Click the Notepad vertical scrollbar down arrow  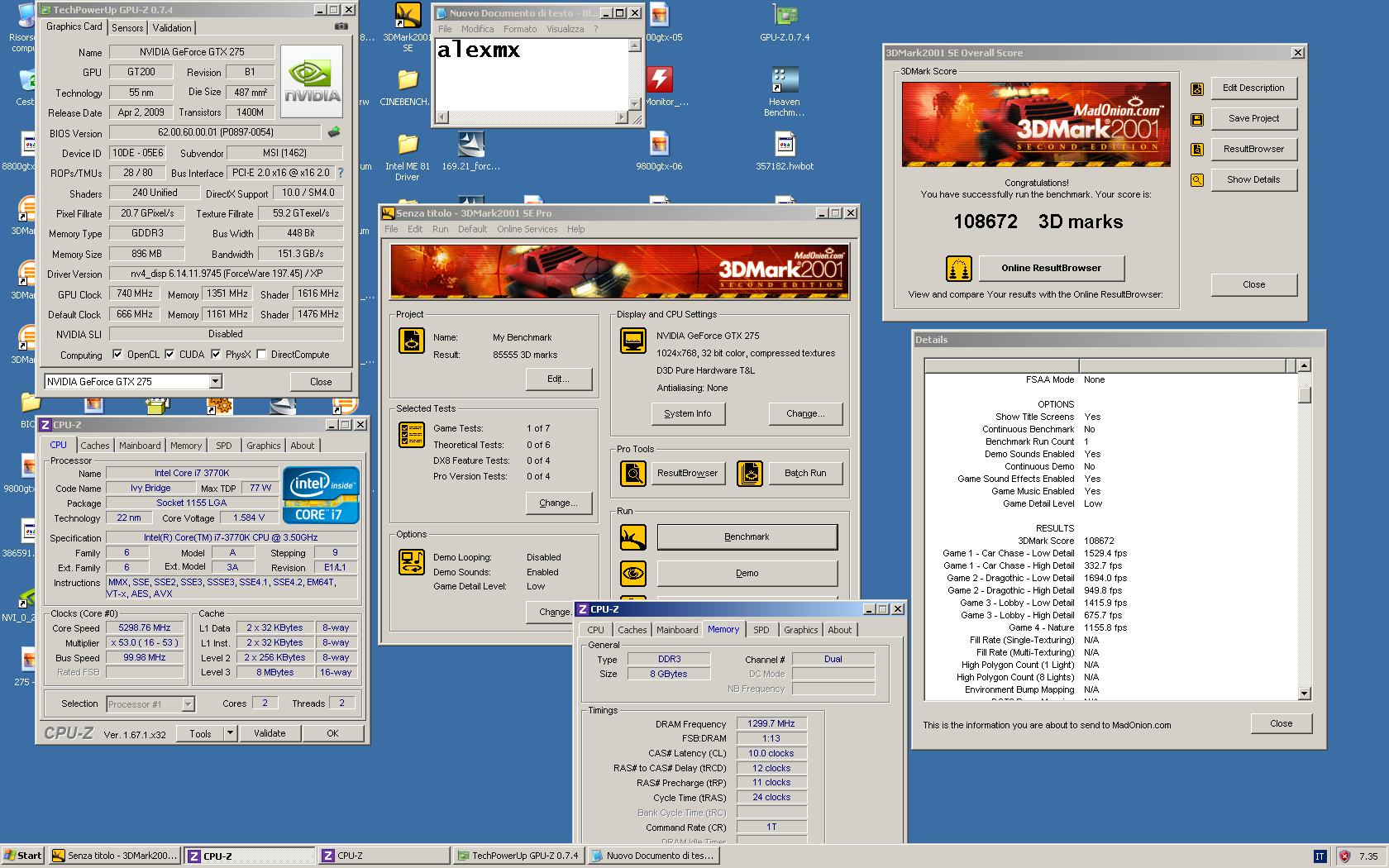coord(634,104)
